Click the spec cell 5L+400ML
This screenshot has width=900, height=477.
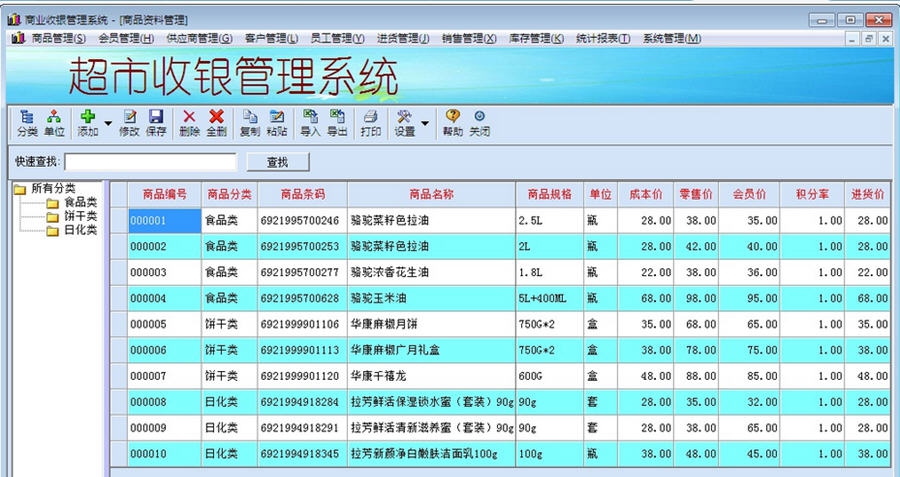pyautogui.click(x=550, y=298)
